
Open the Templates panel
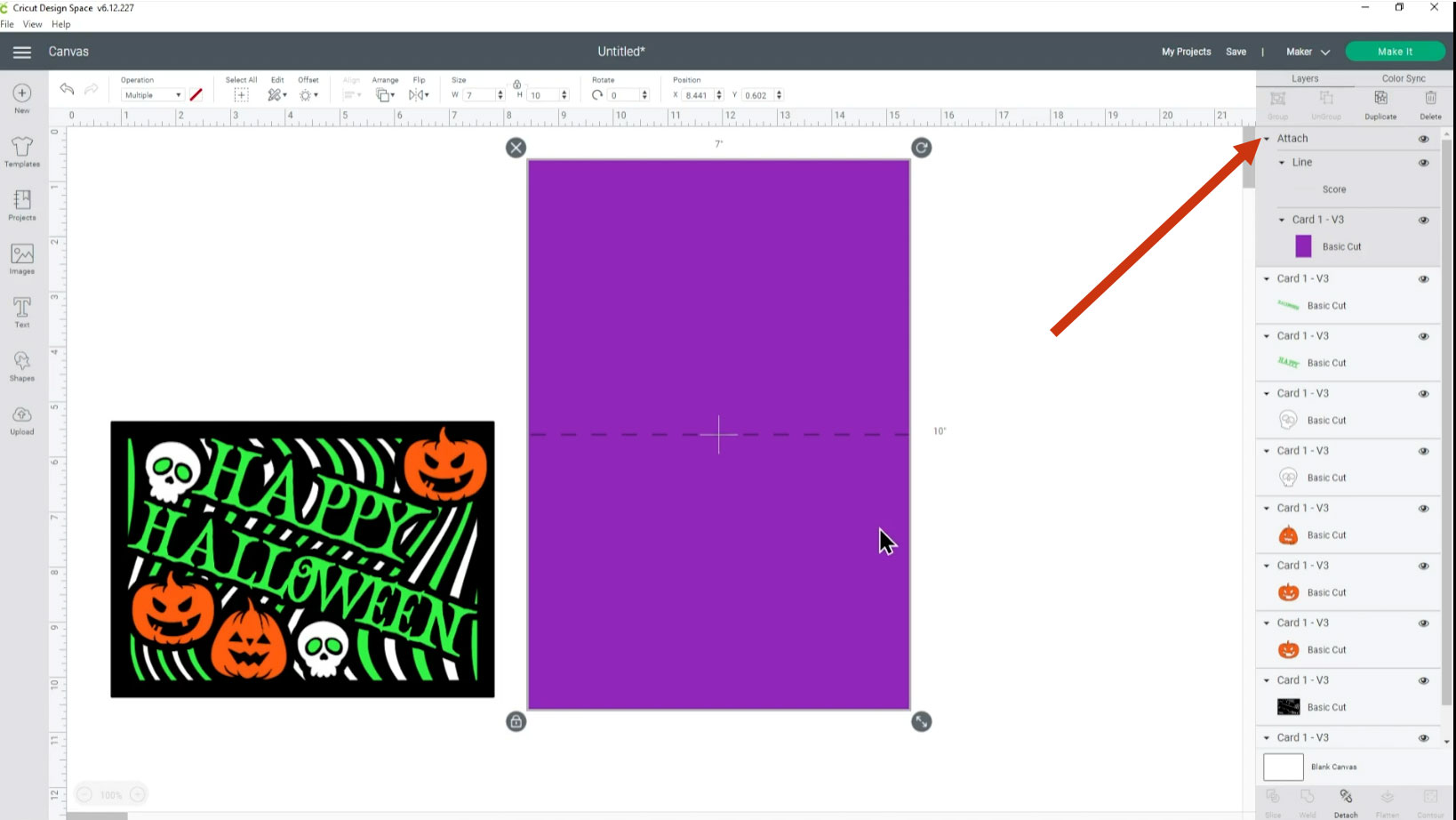point(22,151)
